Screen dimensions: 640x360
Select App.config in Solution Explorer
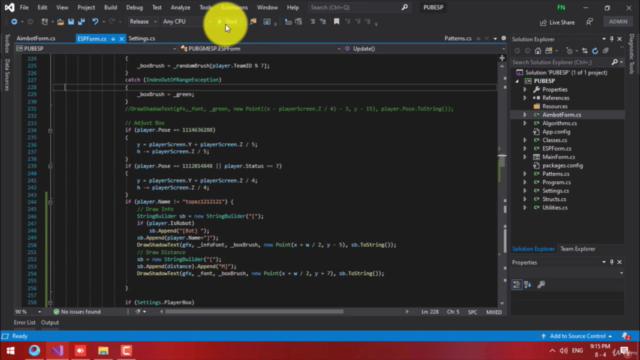[556, 132]
